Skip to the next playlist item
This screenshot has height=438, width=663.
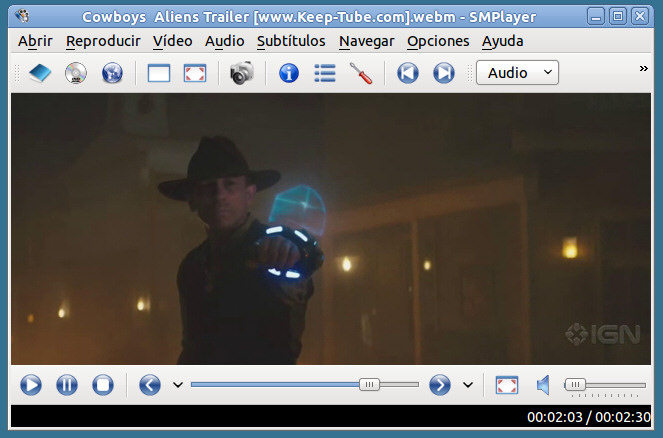(x=443, y=73)
